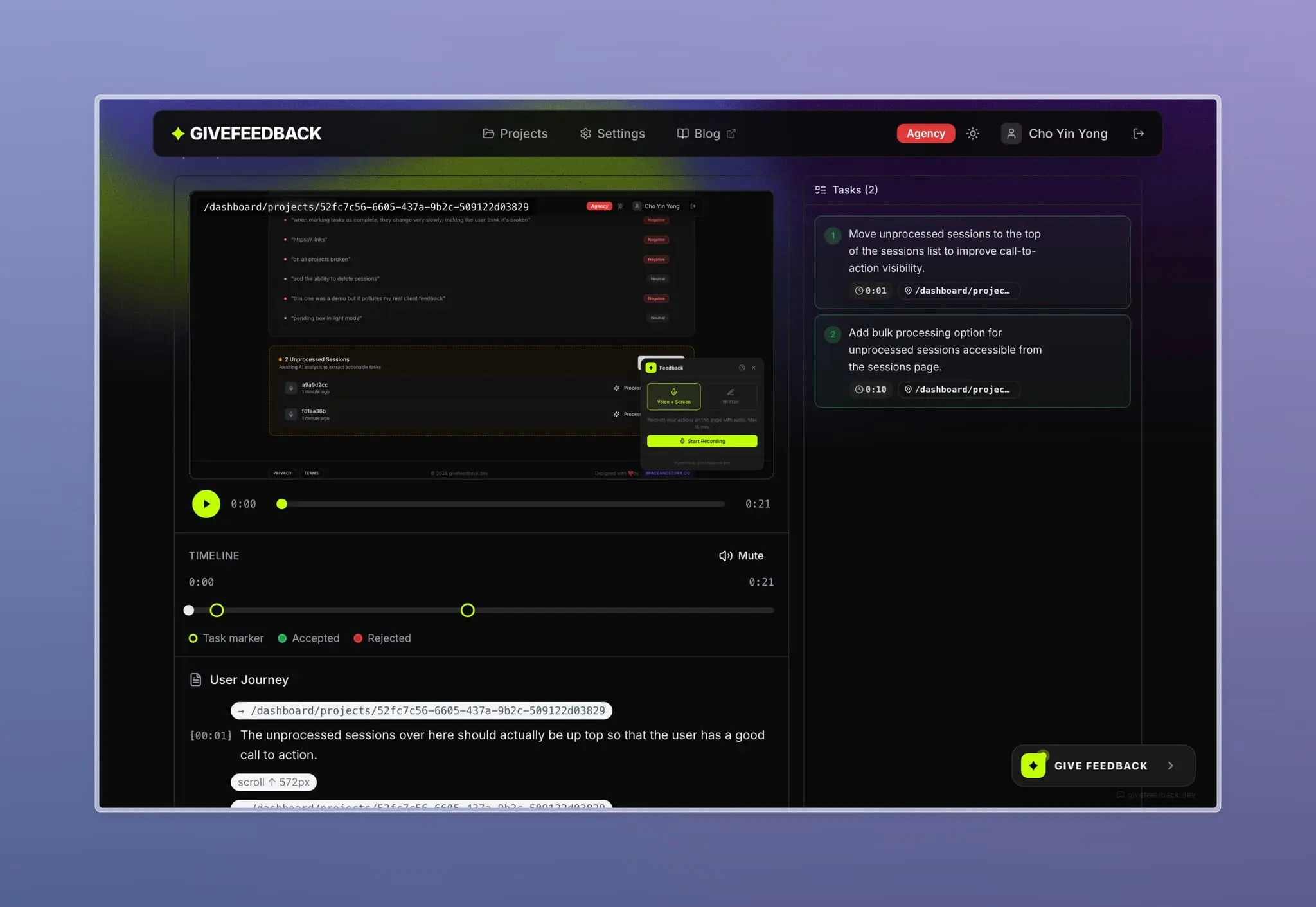The height and width of the screenshot is (907, 1316).
Task: Click the 0:10 timestamp chip on task 2
Action: pyautogui.click(x=871, y=390)
